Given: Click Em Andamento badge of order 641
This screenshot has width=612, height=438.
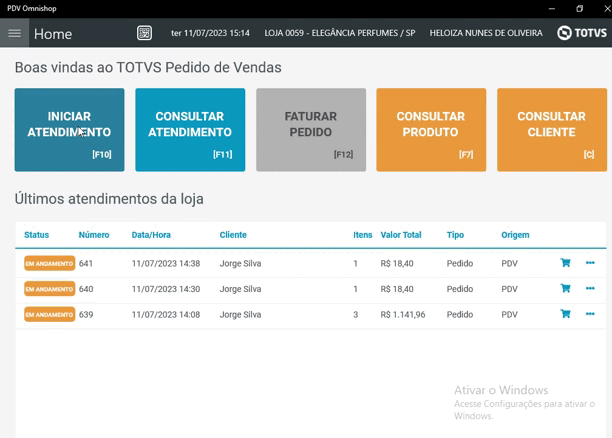Looking at the screenshot, I should coord(50,264).
